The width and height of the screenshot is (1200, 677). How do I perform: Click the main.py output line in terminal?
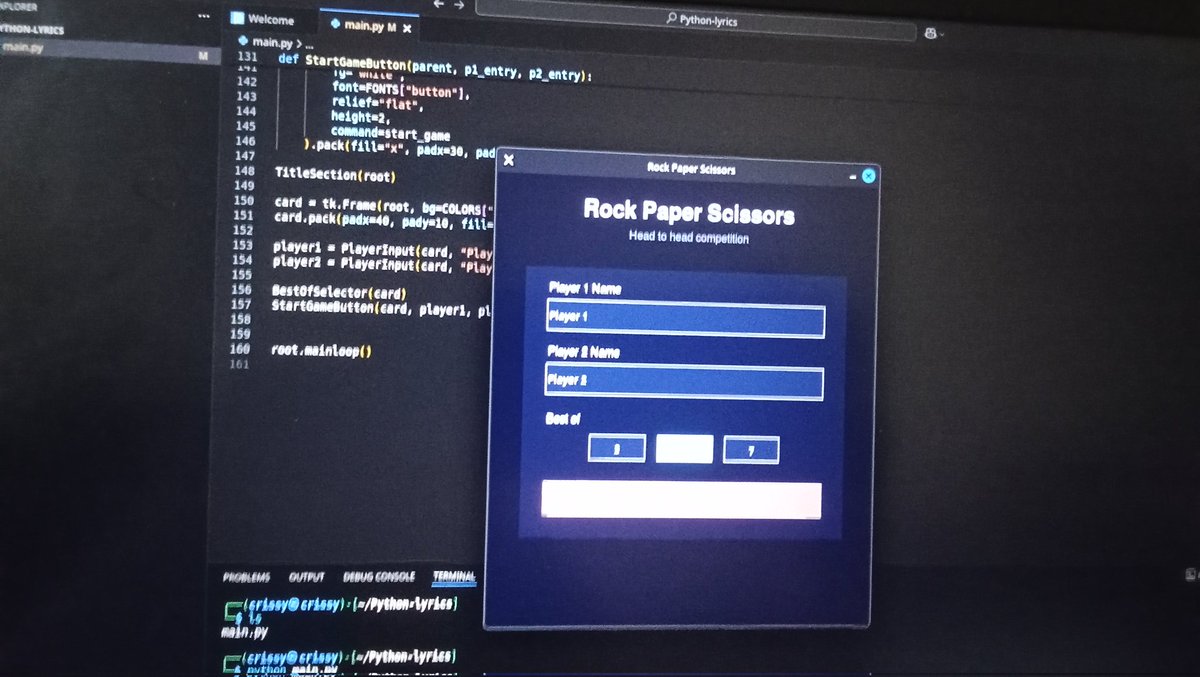click(245, 632)
